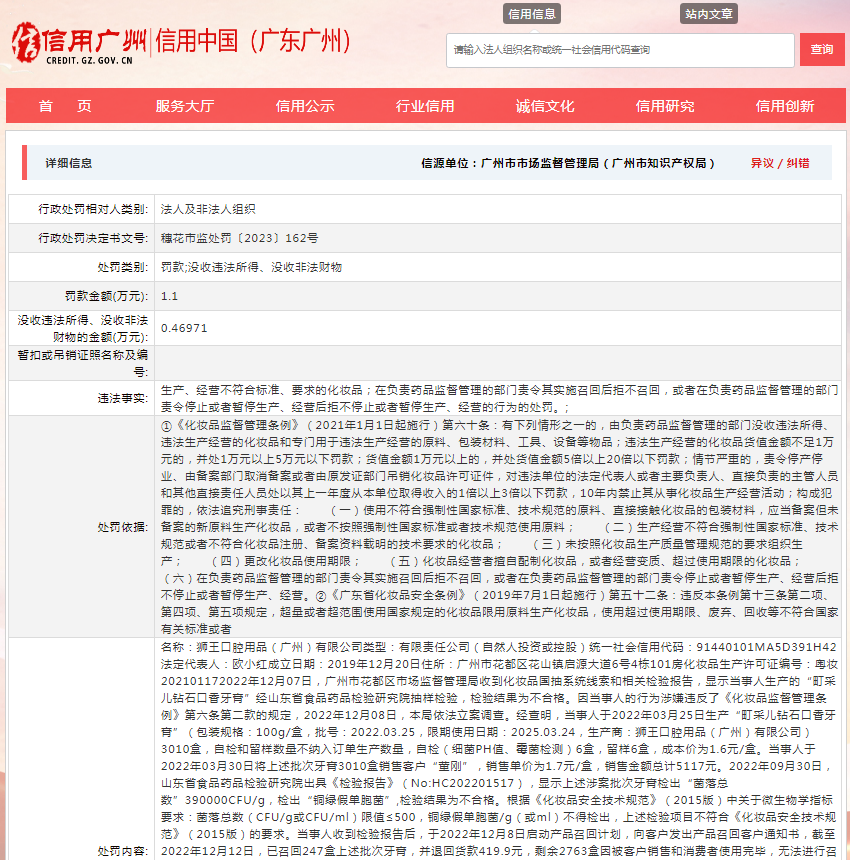Expand the 诚信文化 navigation menu
This screenshot has width=850, height=860.
pos(545,105)
